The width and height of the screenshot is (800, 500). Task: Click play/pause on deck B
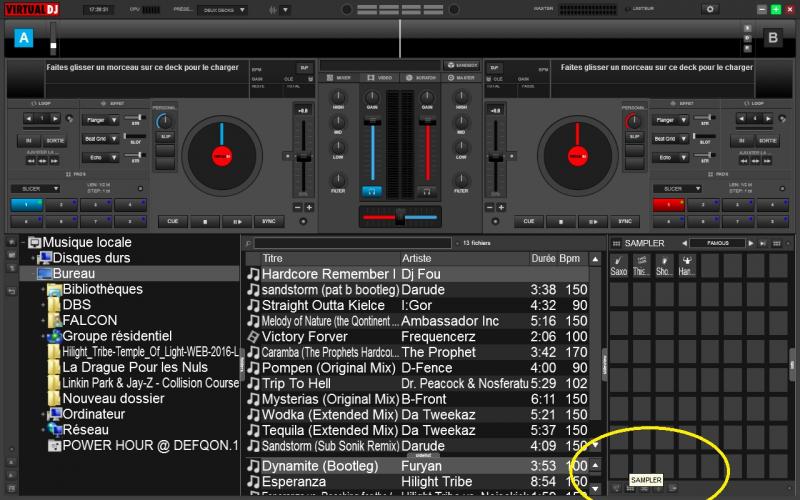[593, 222]
